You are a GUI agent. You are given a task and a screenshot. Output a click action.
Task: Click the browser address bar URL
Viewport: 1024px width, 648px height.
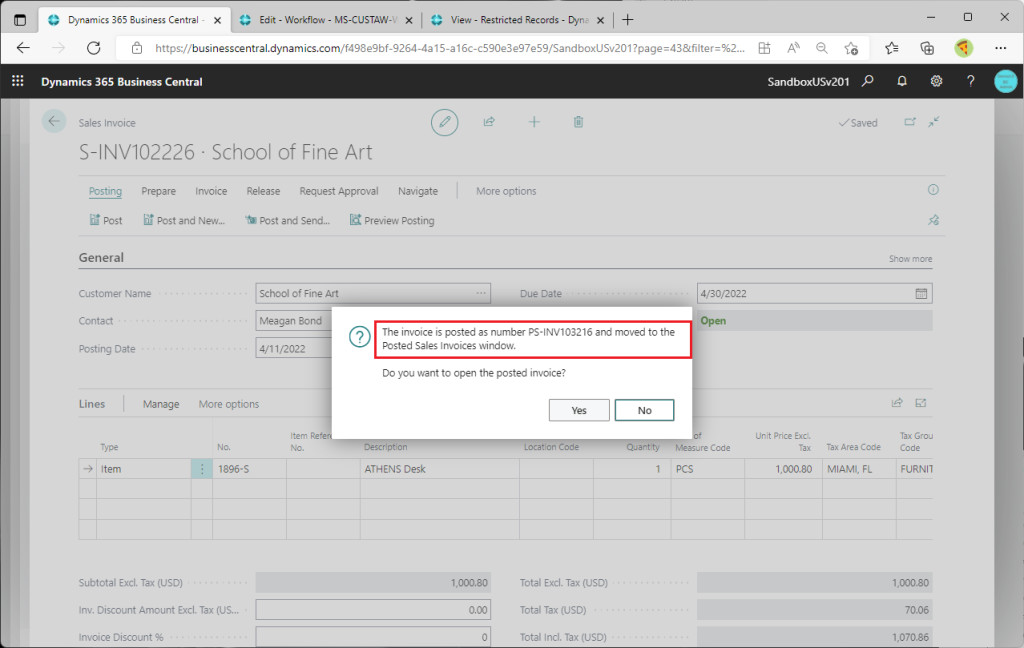(x=449, y=48)
